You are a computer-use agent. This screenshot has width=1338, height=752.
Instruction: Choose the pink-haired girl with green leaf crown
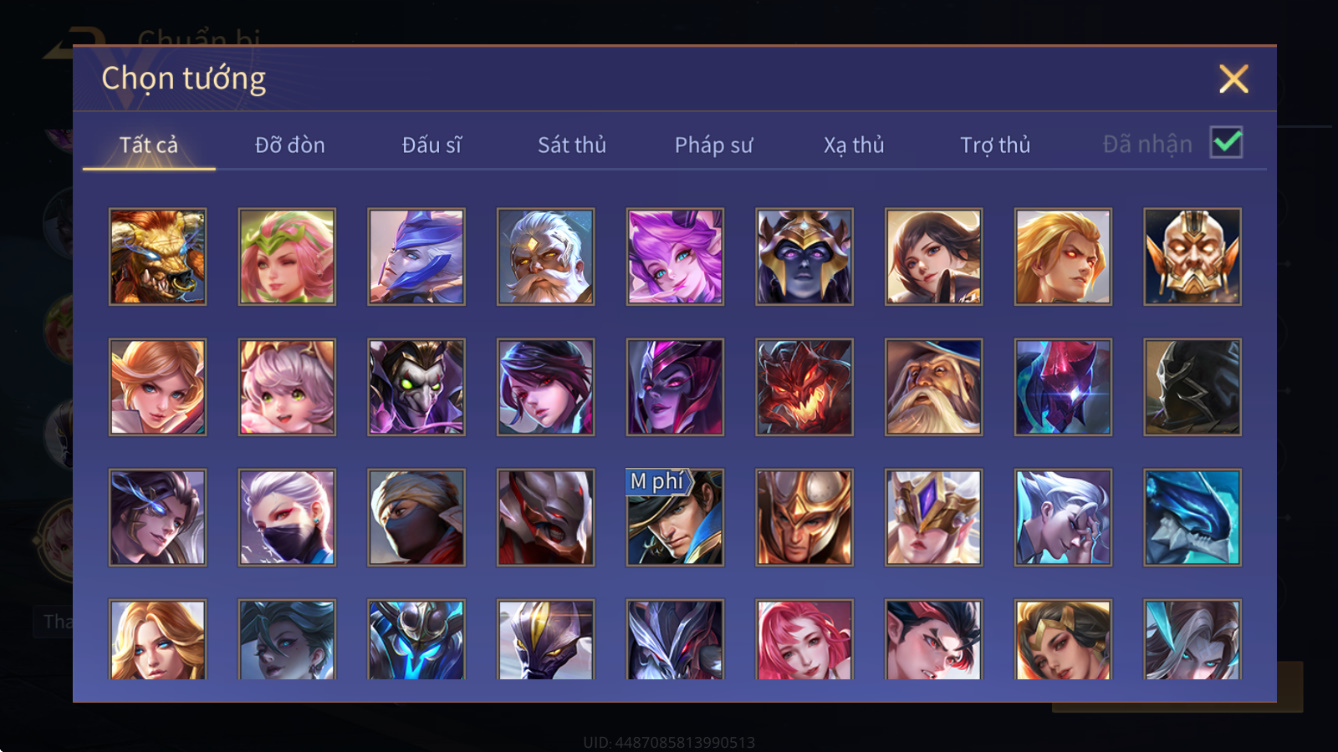pyautogui.click(x=287, y=257)
